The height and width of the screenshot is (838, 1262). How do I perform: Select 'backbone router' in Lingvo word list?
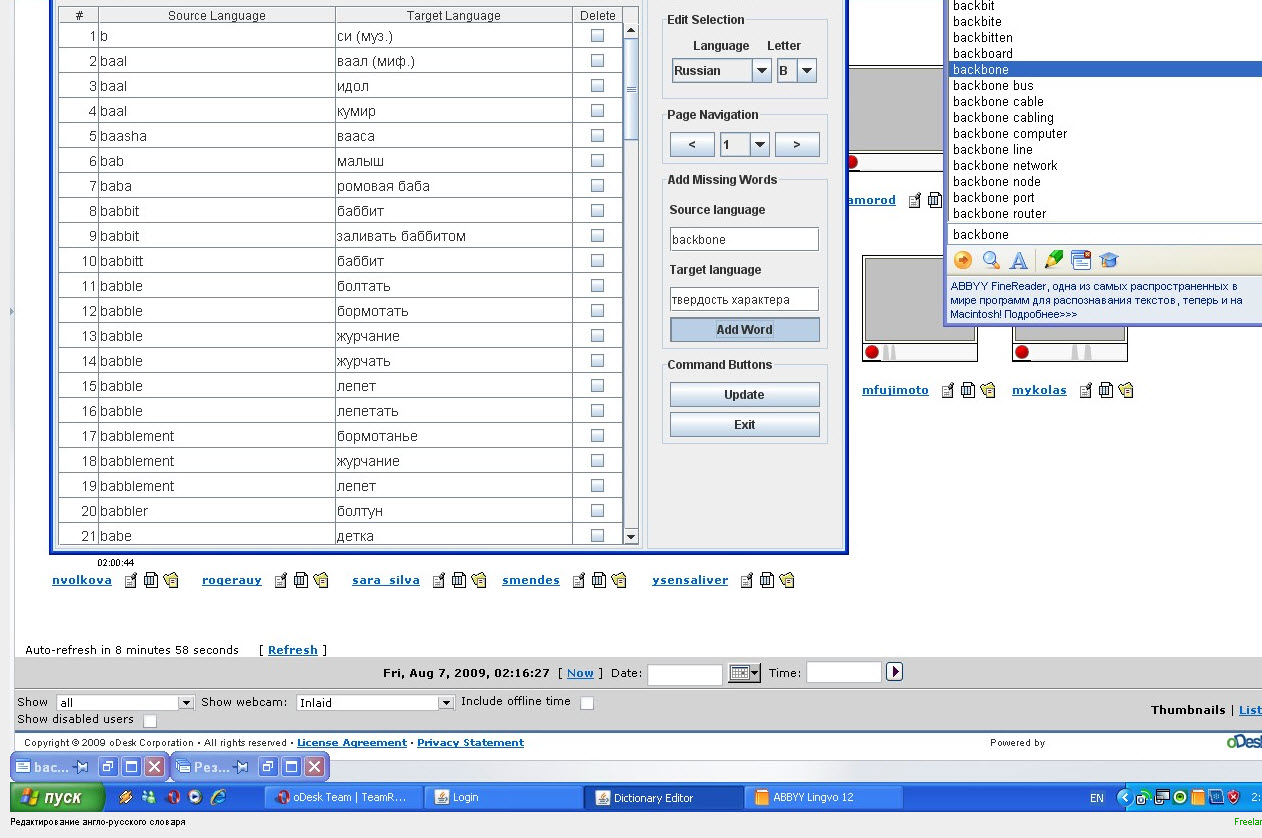coord(1000,214)
